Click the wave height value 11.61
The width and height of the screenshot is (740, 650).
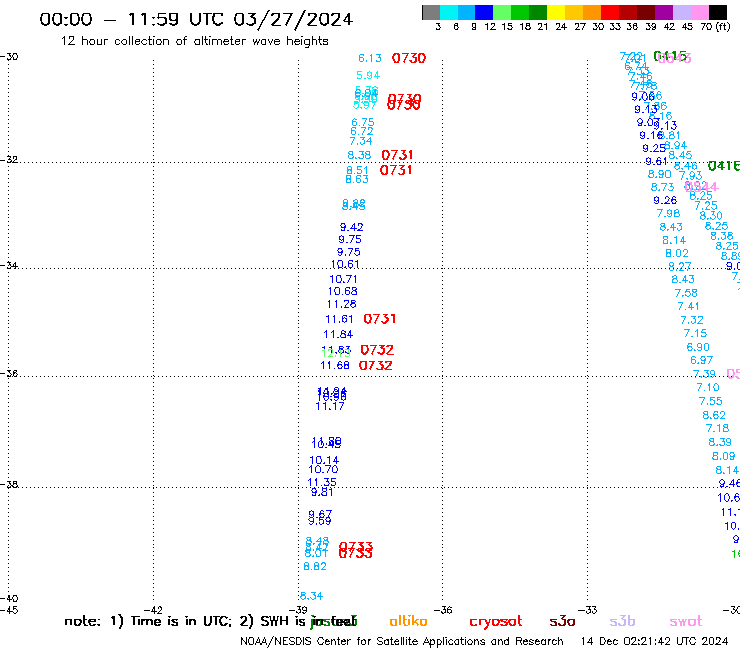coord(339,320)
